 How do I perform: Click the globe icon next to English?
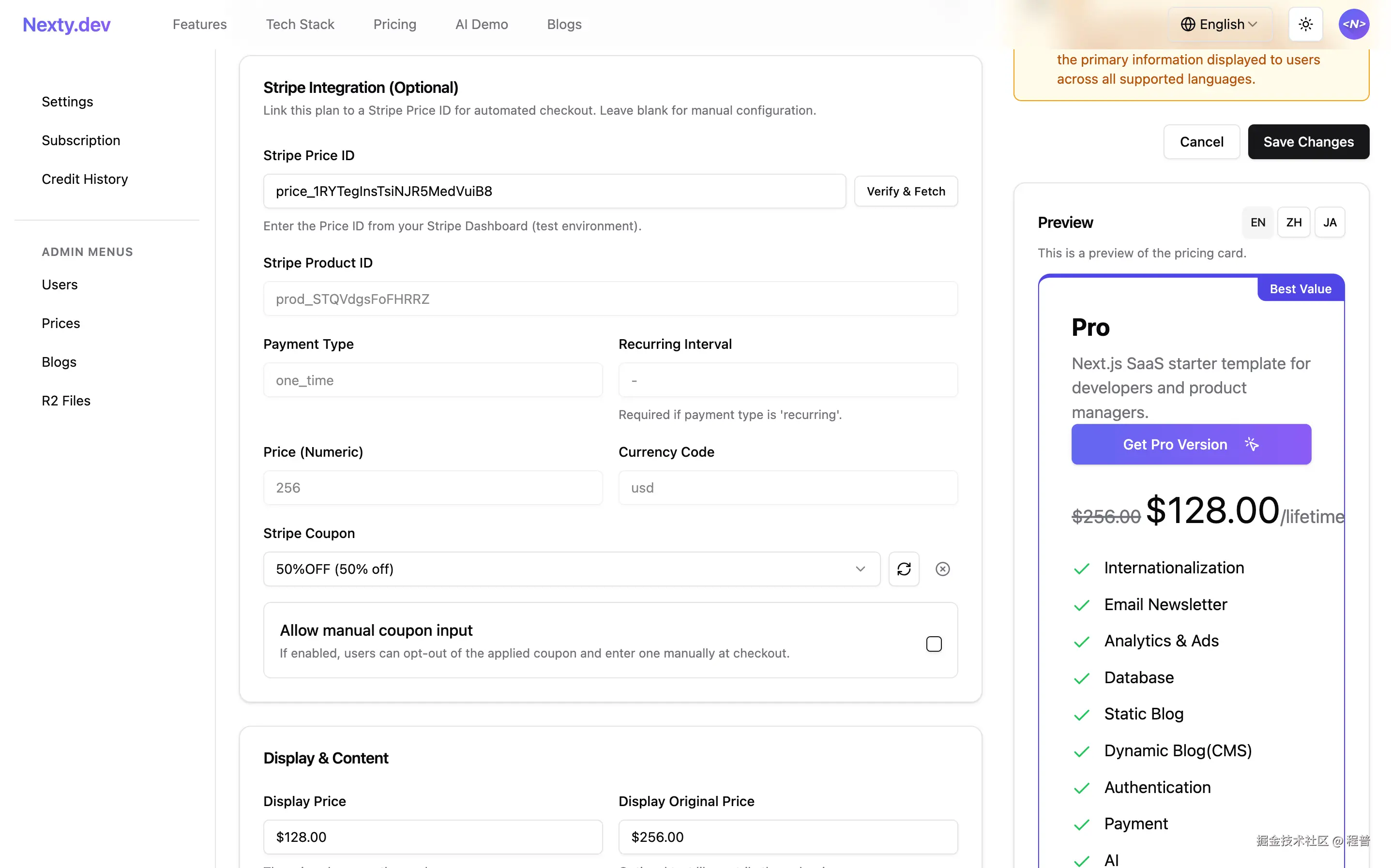pos(1187,24)
